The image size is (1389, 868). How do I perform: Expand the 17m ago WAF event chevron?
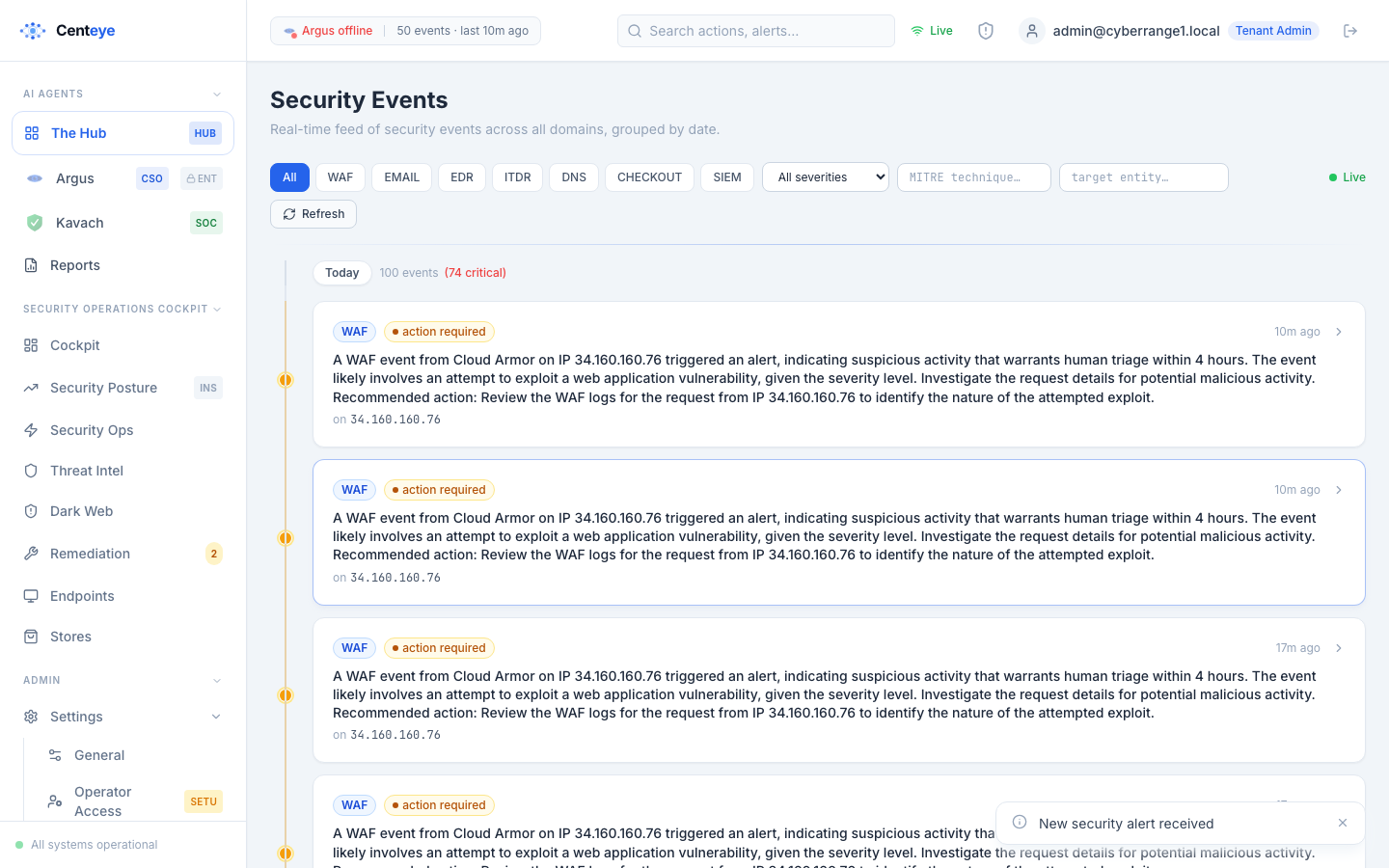1339,648
